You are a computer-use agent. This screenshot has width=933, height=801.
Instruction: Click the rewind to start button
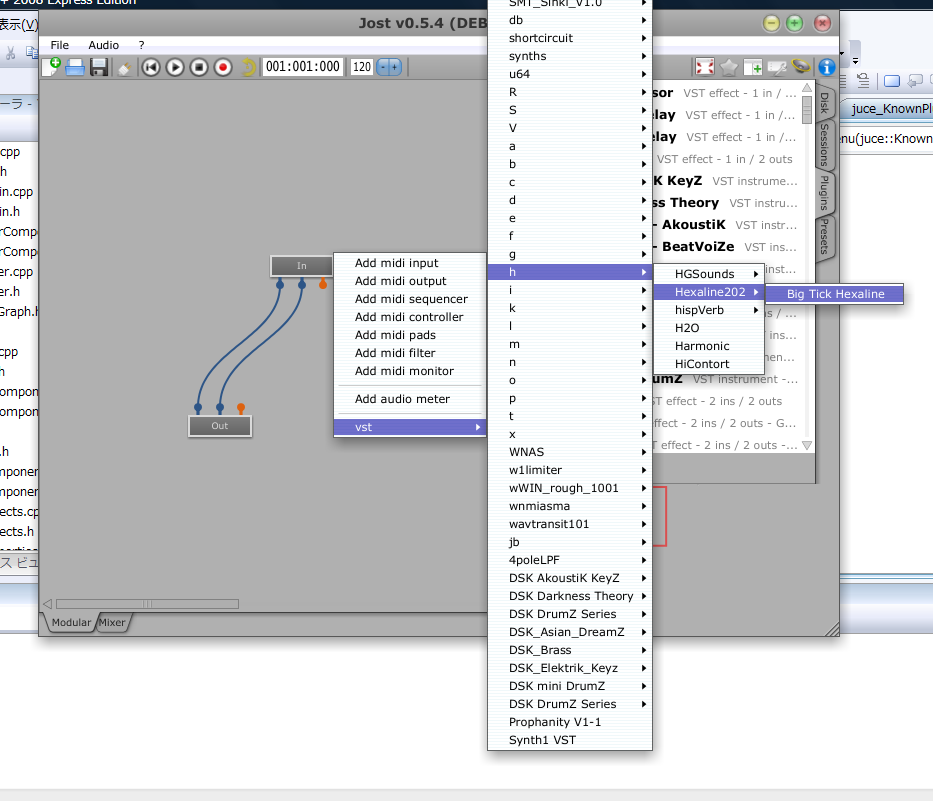point(151,67)
